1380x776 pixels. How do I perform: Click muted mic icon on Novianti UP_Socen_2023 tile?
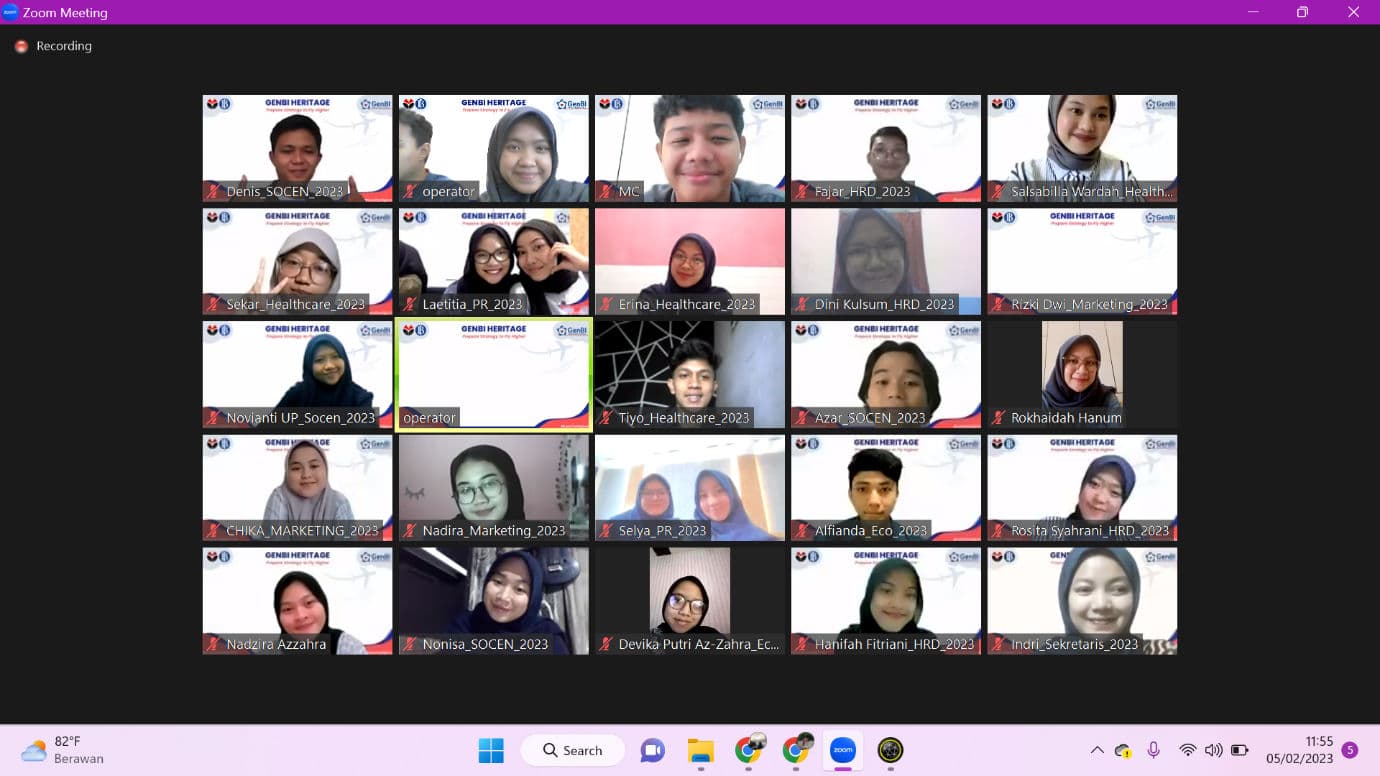point(213,418)
